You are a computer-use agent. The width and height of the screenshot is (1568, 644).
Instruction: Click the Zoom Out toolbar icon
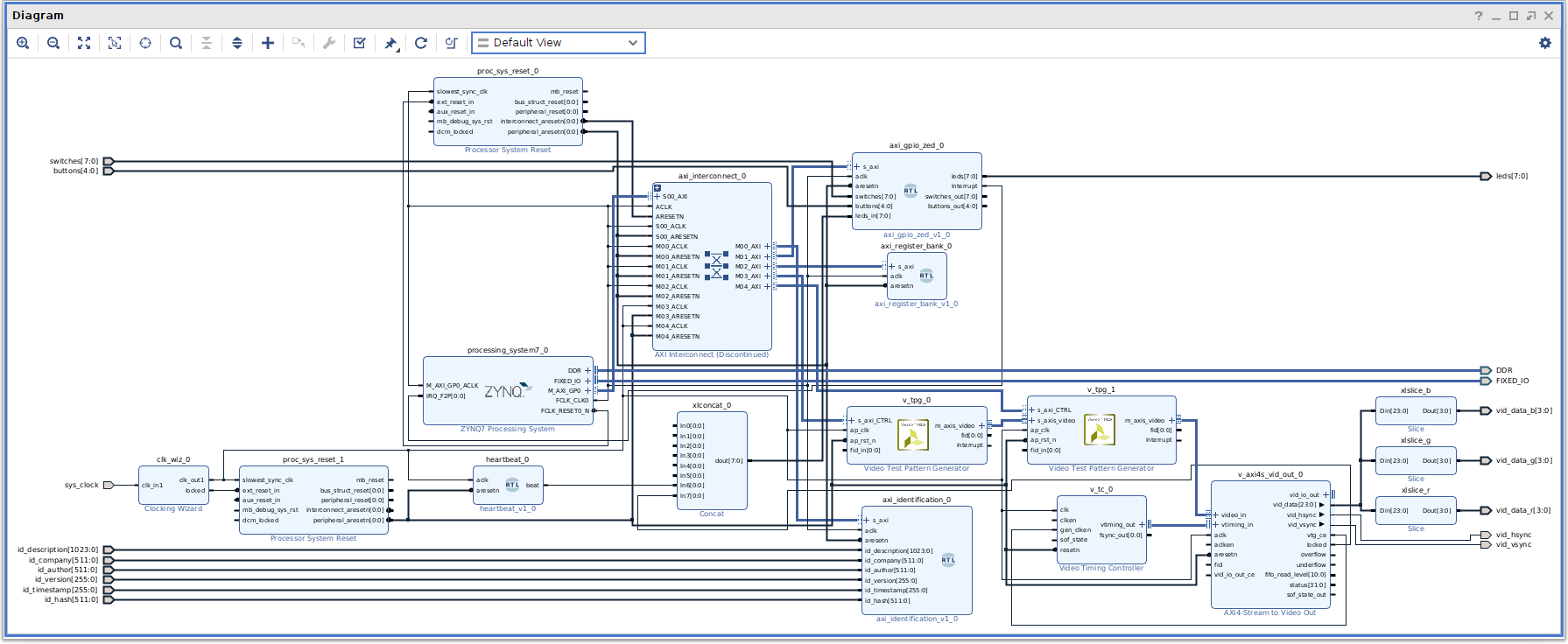[53, 43]
